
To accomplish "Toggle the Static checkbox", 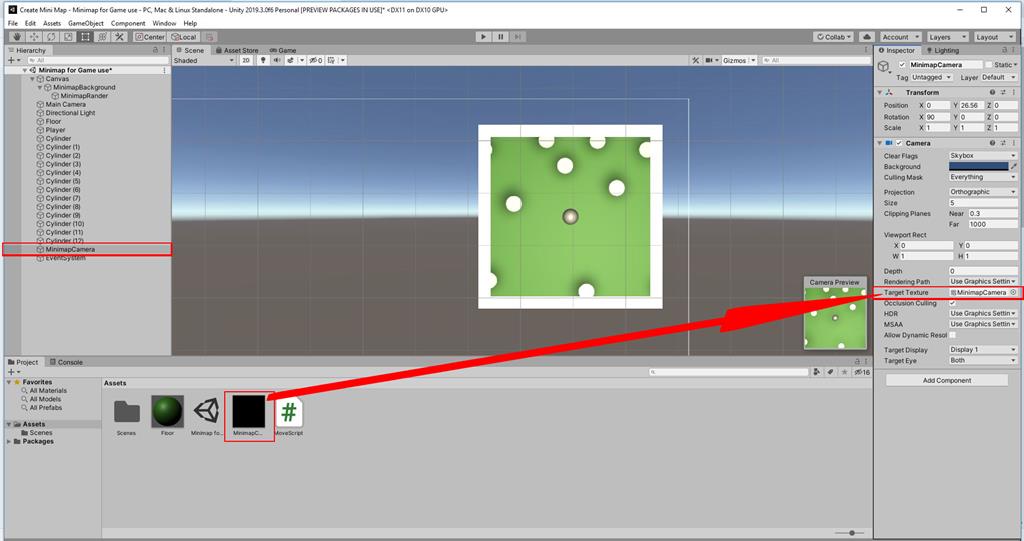I will (989, 65).
